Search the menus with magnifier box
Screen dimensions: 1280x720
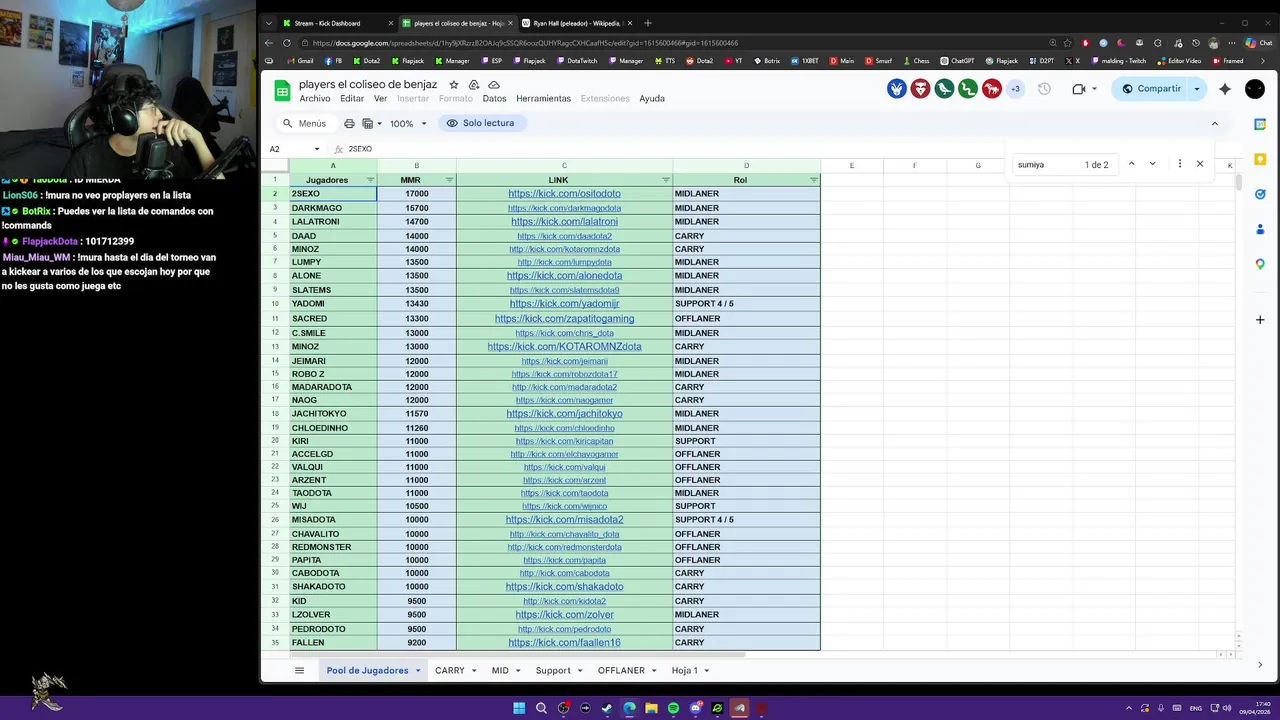(x=305, y=123)
